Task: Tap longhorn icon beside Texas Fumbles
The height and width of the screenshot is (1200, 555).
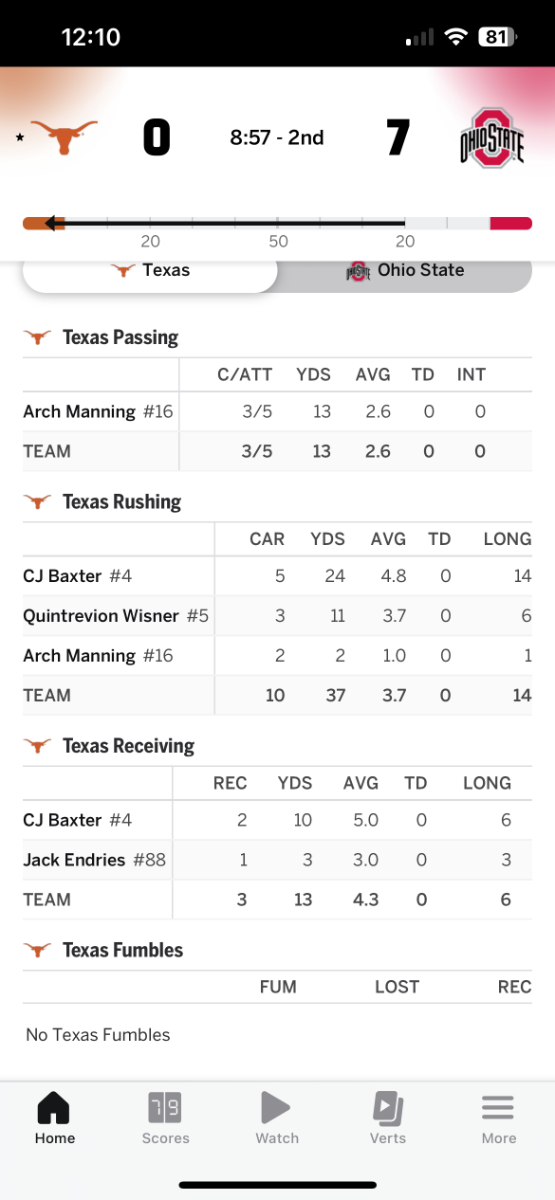Action: coord(38,950)
